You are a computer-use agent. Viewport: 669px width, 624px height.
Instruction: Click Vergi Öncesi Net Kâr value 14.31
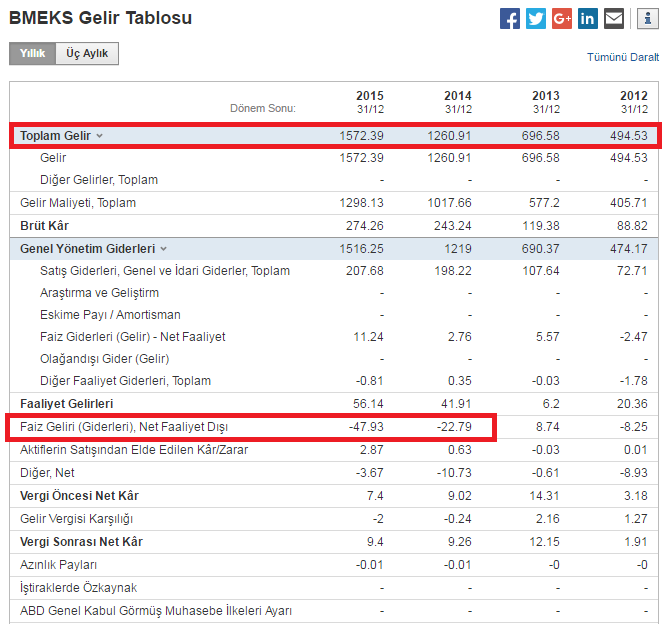(x=544, y=496)
